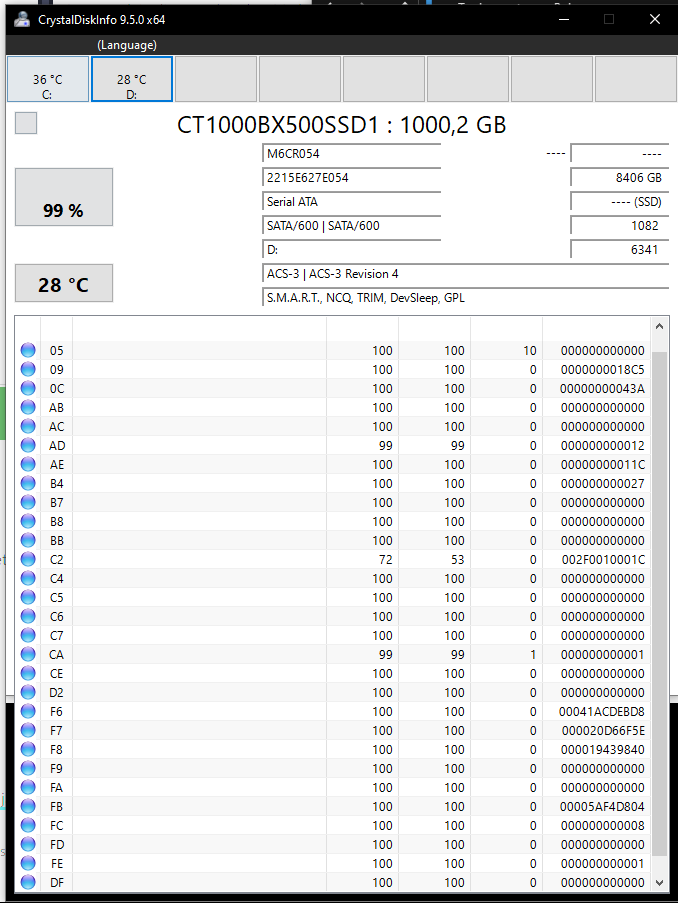Click status orb for attribute C6
Viewport: 678px width, 903px height.
coord(28,616)
